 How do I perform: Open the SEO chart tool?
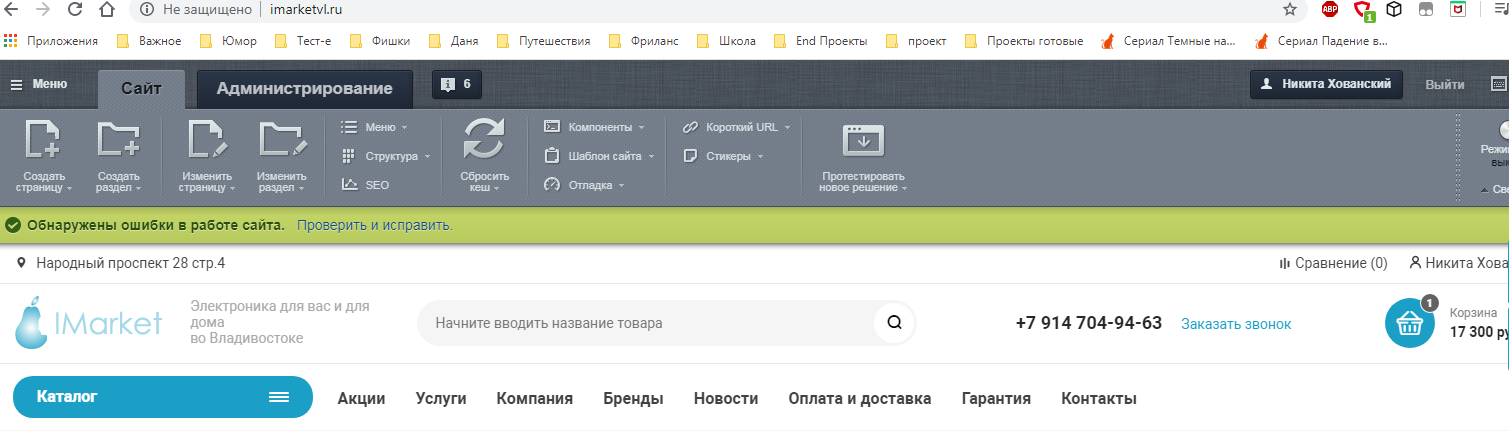(x=365, y=184)
